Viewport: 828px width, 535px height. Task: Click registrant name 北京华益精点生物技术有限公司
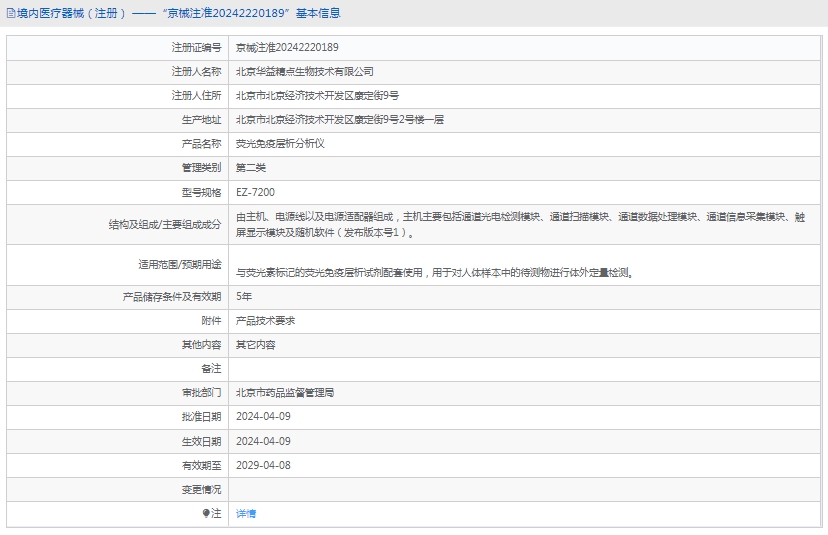click(x=305, y=71)
